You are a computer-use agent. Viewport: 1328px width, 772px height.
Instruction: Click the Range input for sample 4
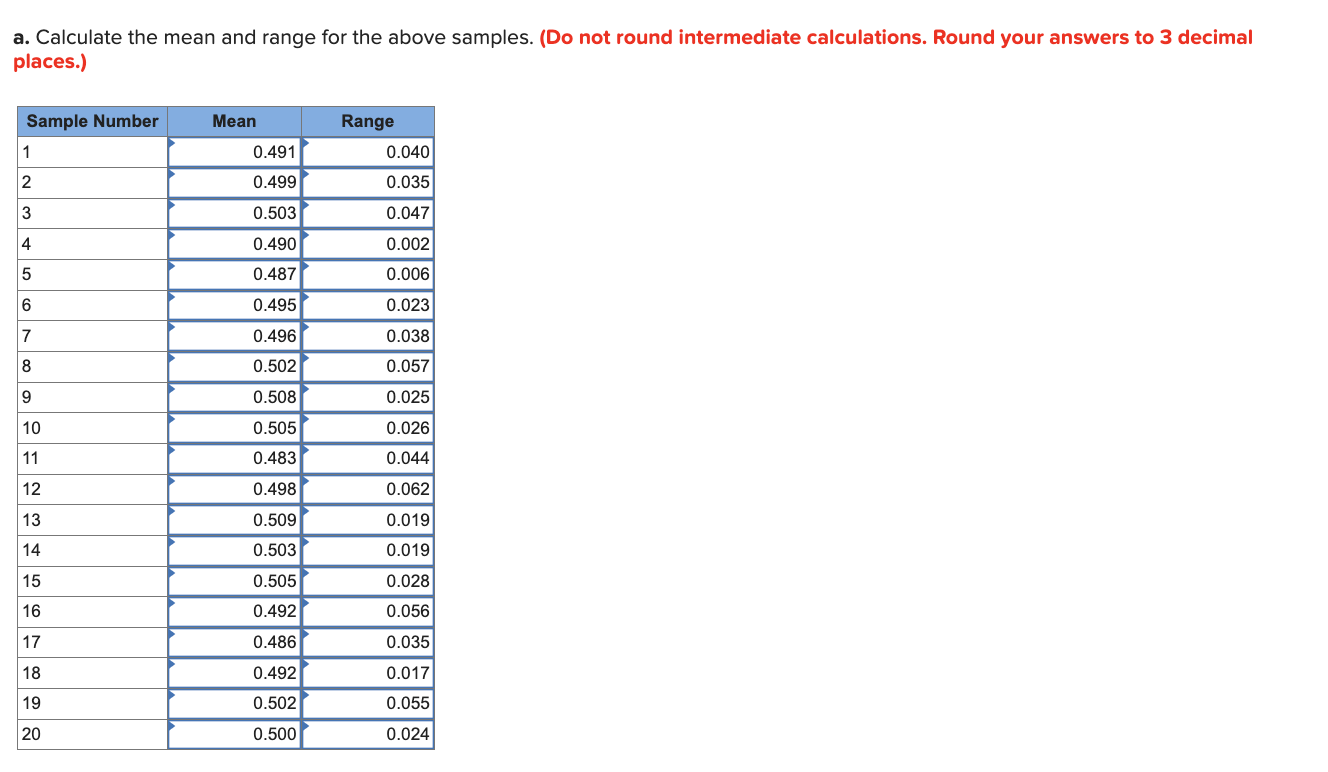click(368, 243)
